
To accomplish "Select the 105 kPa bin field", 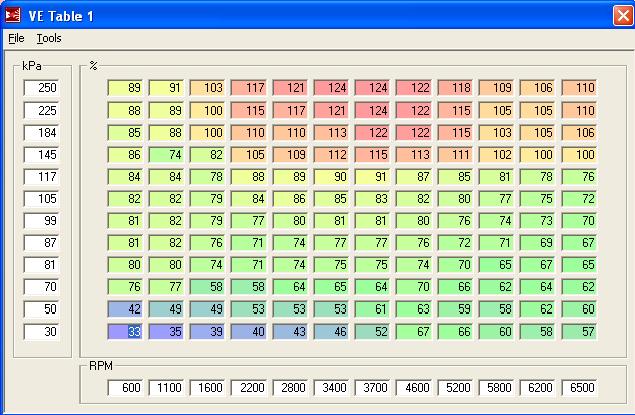I will point(42,199).
